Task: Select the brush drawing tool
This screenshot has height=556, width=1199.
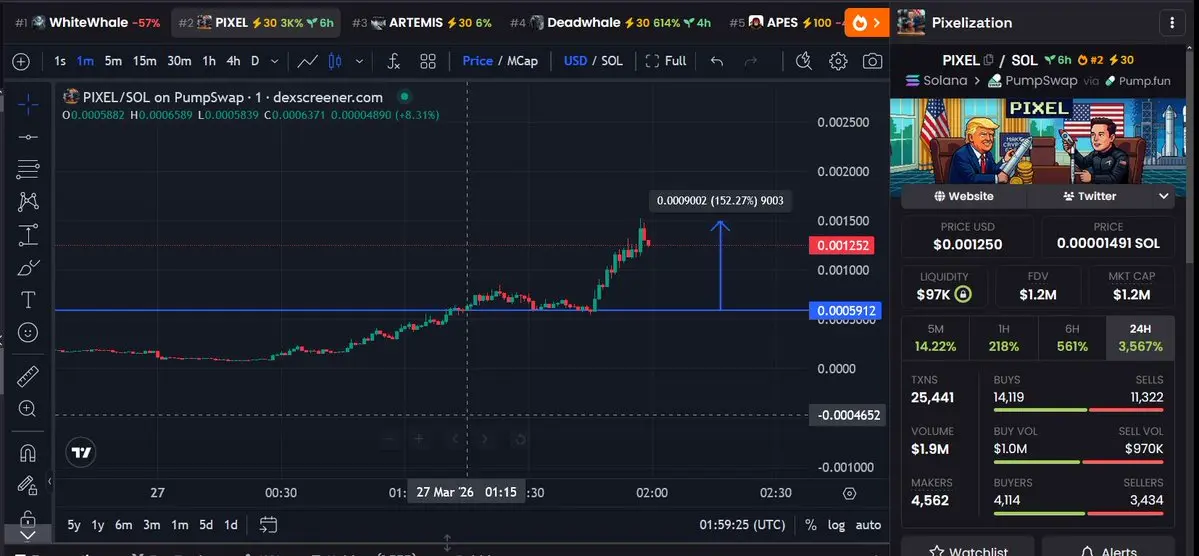Action: click(x=28, y=268)
